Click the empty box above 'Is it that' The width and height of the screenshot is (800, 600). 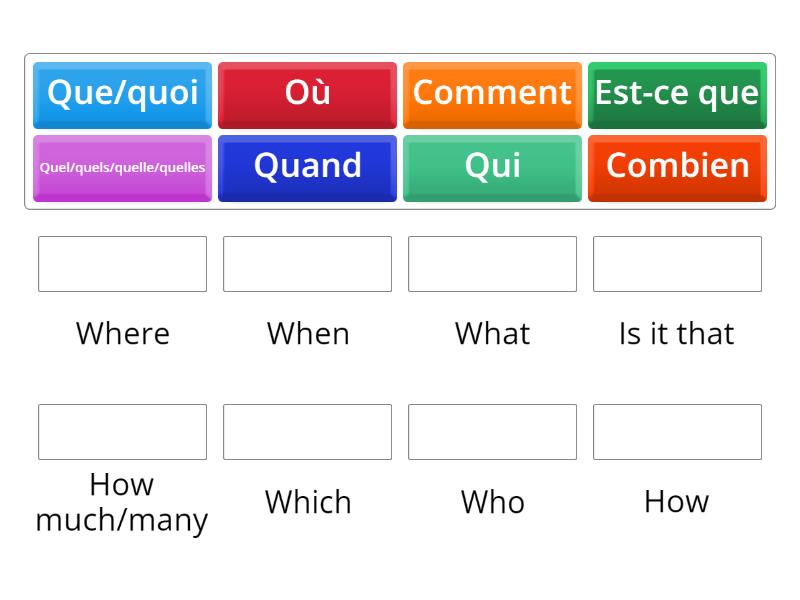point(677,264)
